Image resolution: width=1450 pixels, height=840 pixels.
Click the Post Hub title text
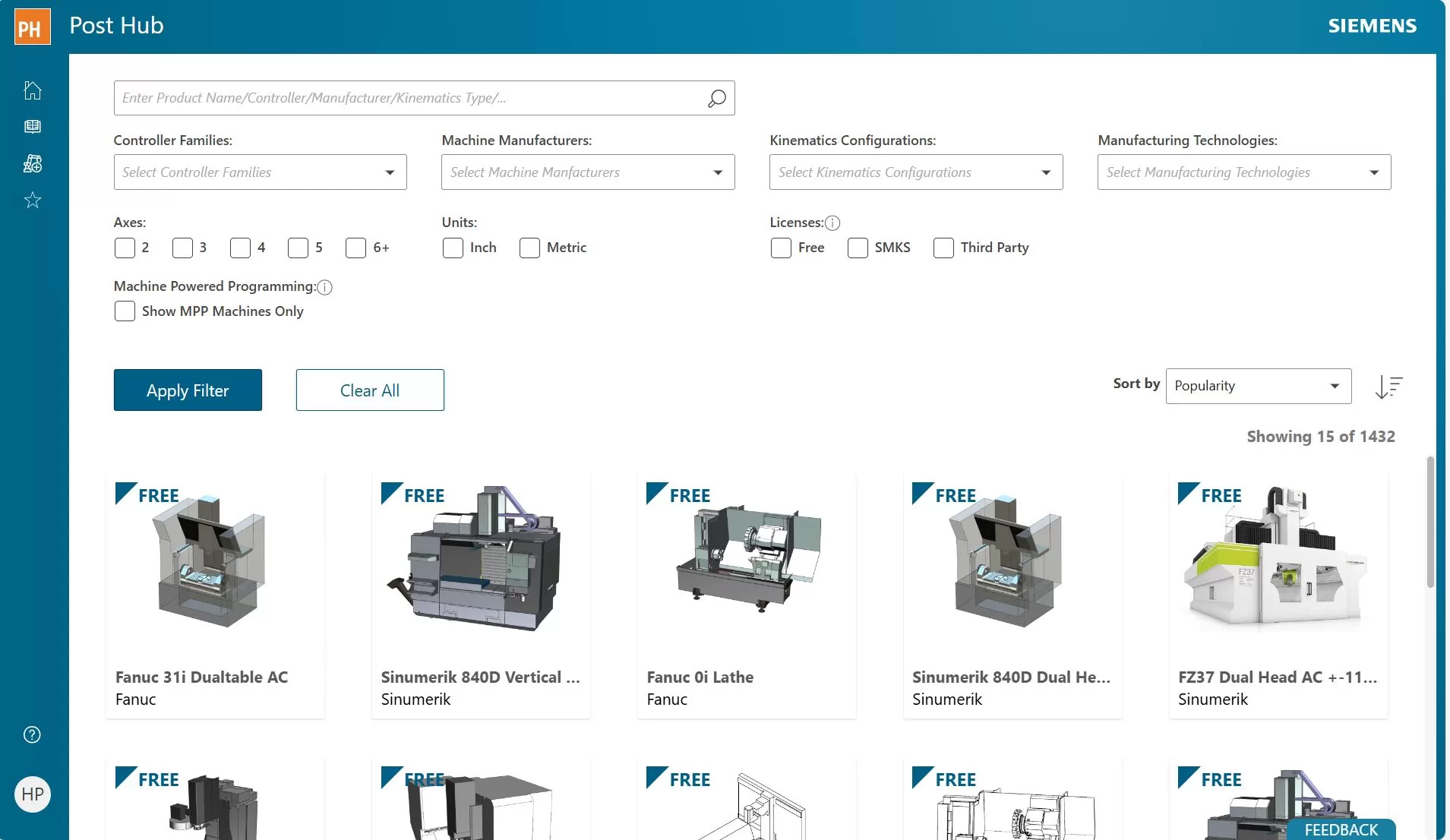[116, 26]
